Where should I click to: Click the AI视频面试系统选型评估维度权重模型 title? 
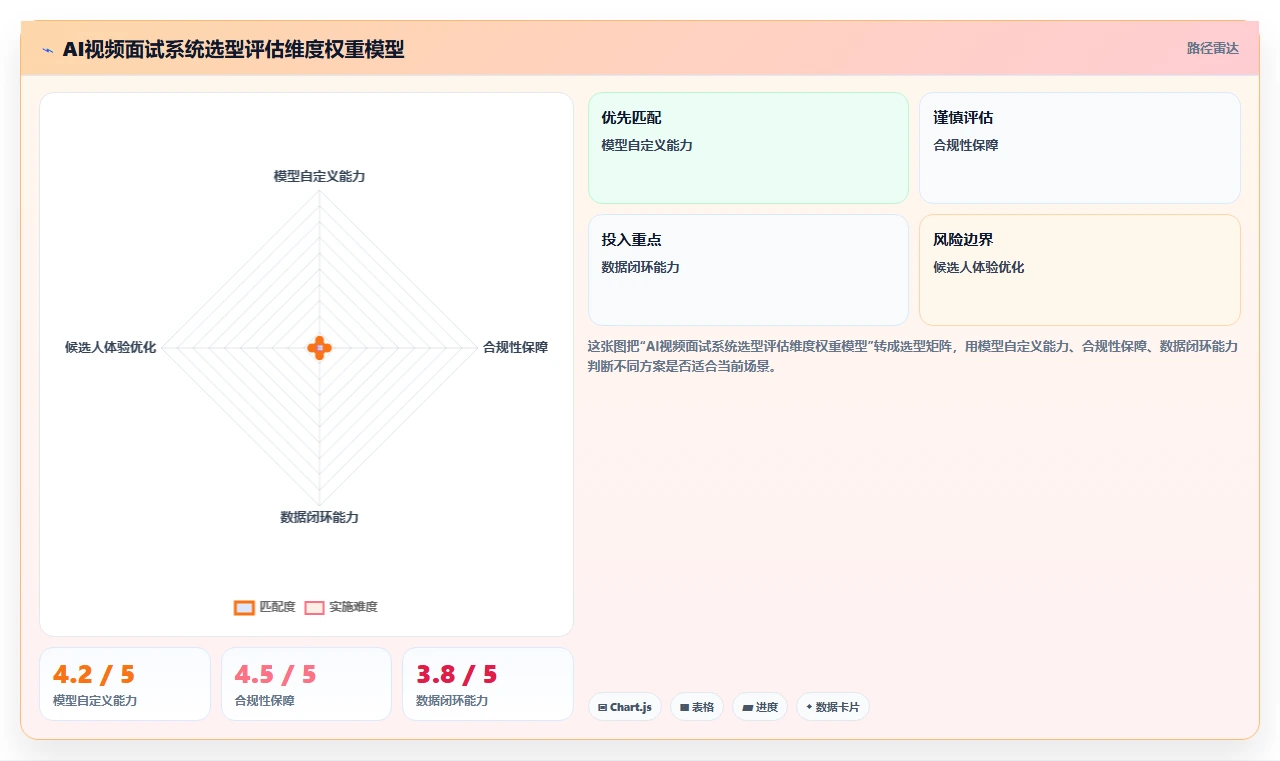click(x=233, y=49)
